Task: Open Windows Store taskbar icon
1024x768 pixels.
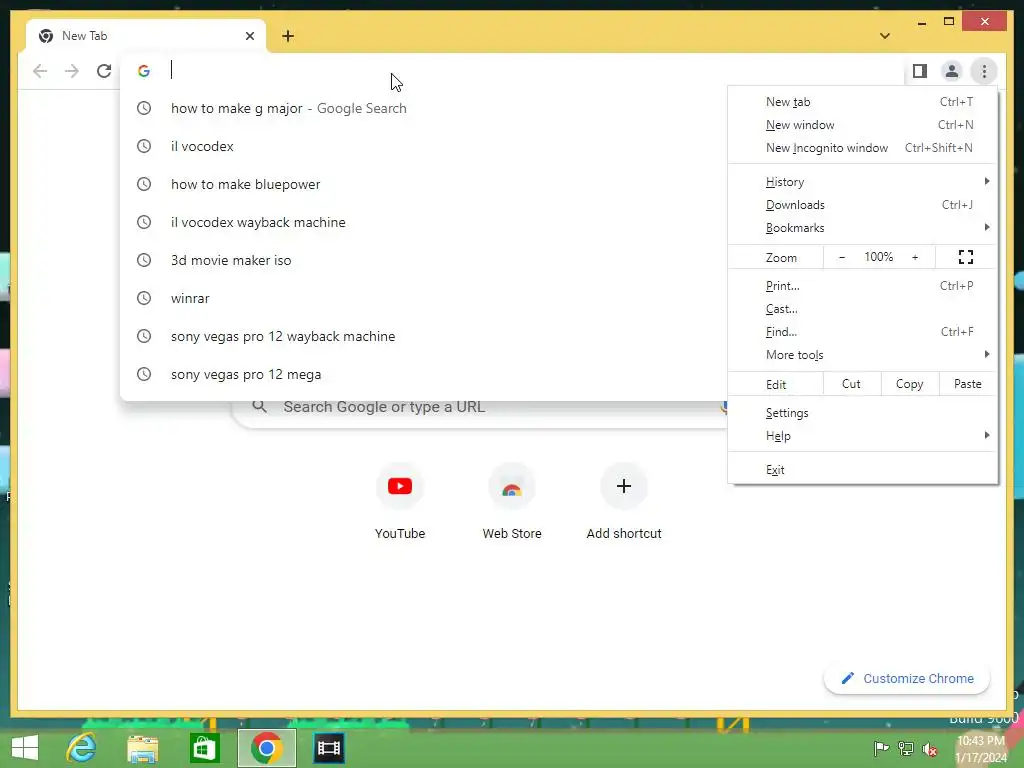Action: pos(204,748)
